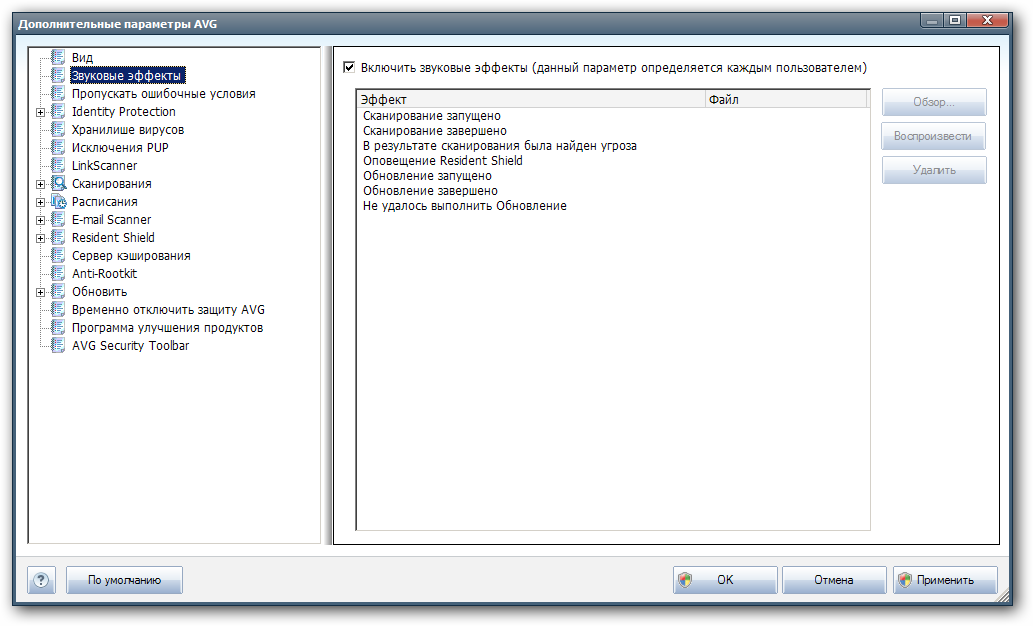Click the Anti-Rootkit tree icon
1033x626 pixels.
pyautogui.click(x=58, y=273)
